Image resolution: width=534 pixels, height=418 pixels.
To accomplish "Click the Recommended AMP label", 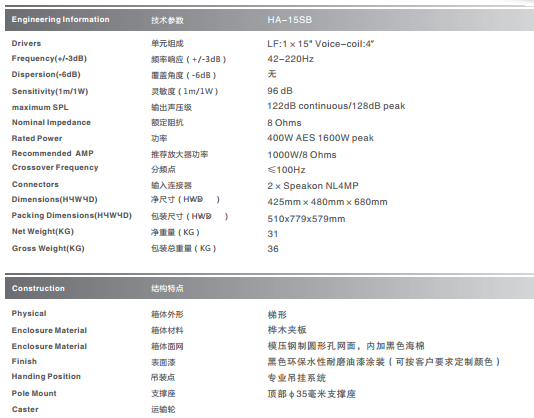I will [x=53, y=153].
